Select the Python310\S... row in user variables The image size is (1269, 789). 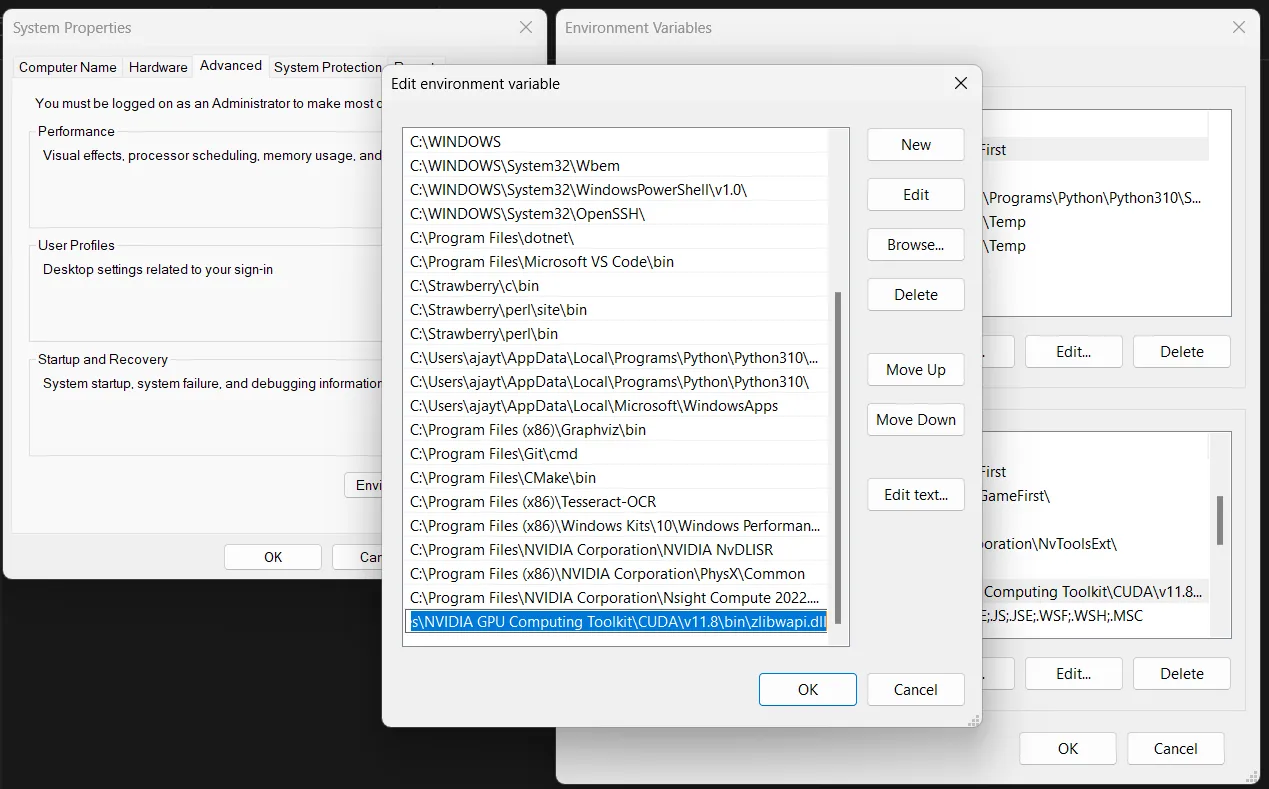pos(1095,198)
